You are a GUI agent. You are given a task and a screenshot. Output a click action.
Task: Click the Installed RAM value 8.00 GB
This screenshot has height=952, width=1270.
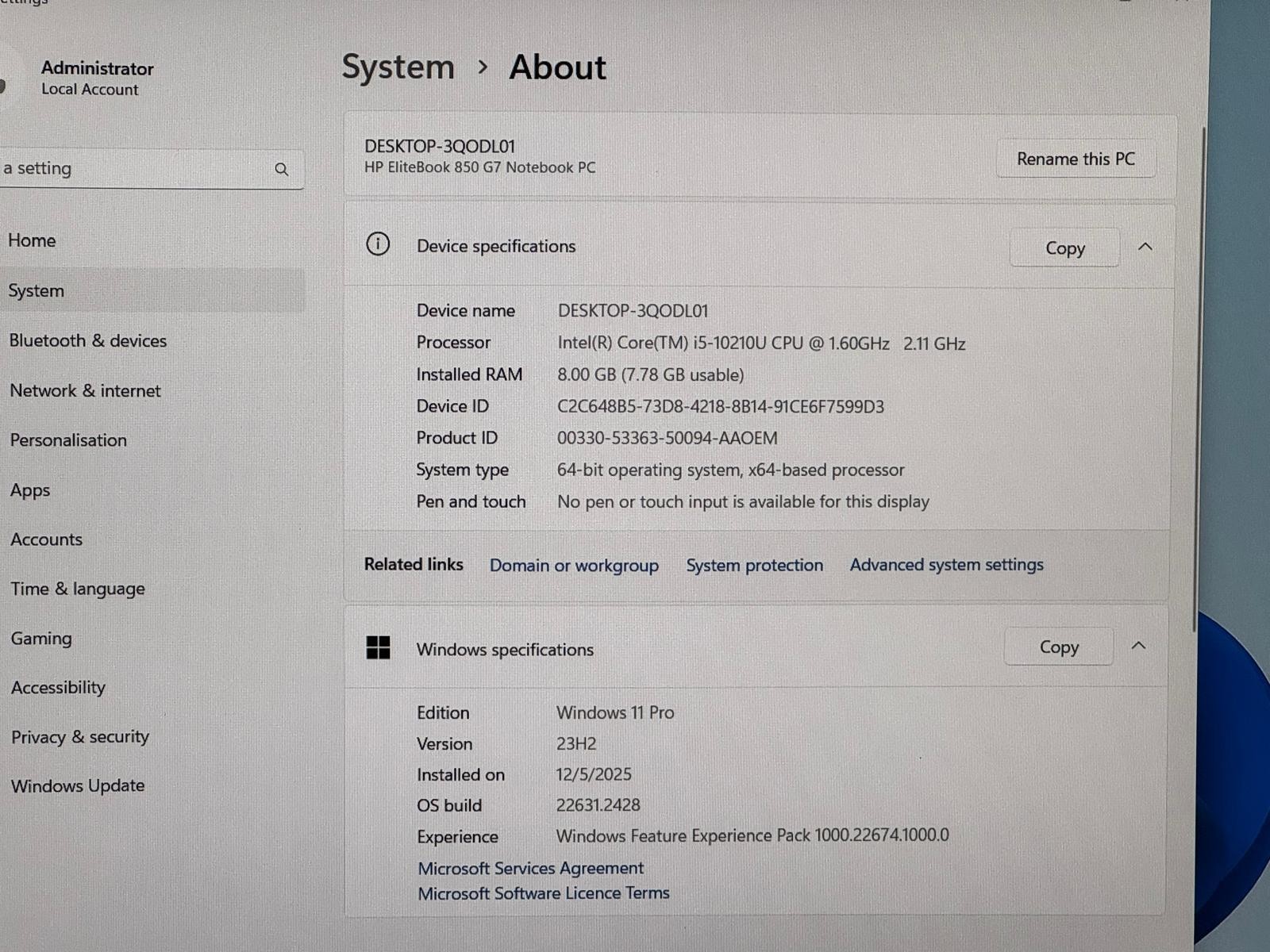coord(650,374)
